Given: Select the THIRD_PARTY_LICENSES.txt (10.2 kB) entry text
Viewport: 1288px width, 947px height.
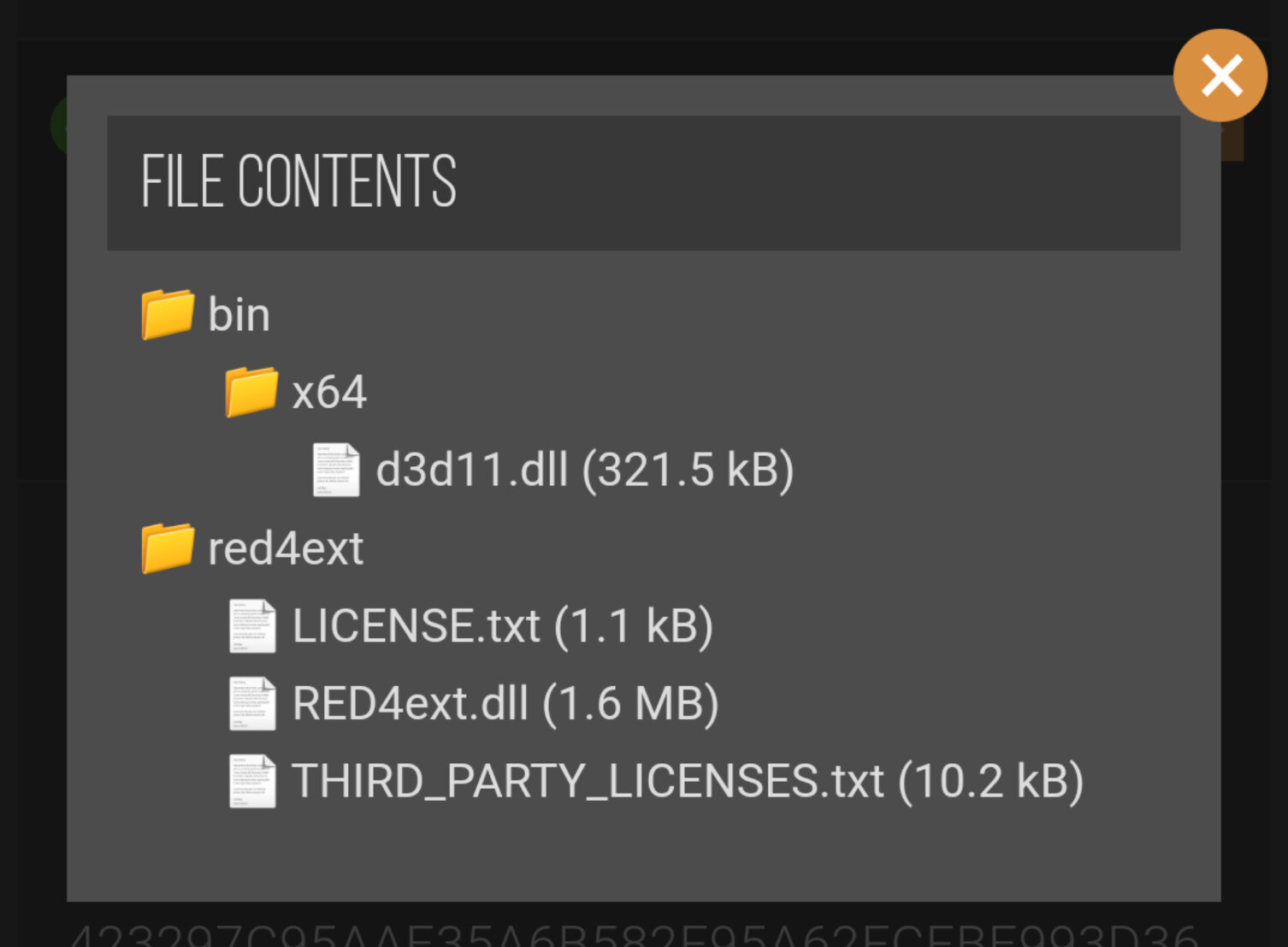Looking at the screenshot, I should (x=688, y=781).
